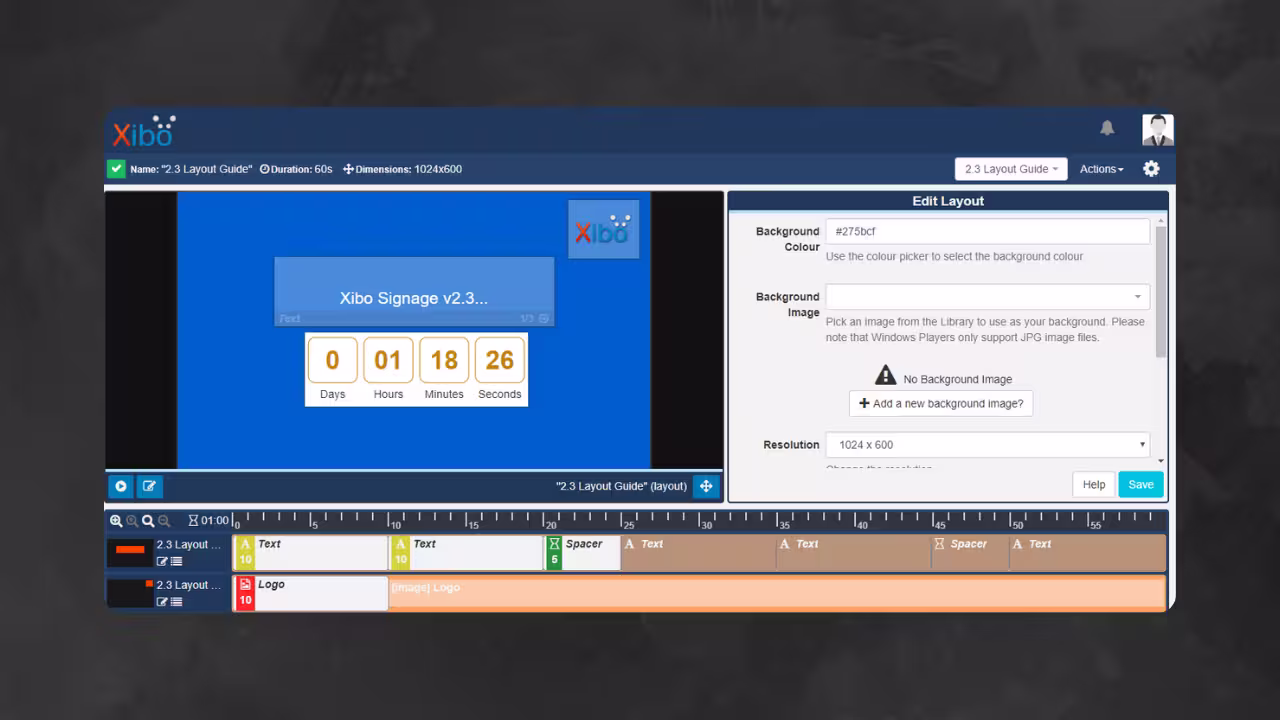Open the background colour picker field

[987, 231]
